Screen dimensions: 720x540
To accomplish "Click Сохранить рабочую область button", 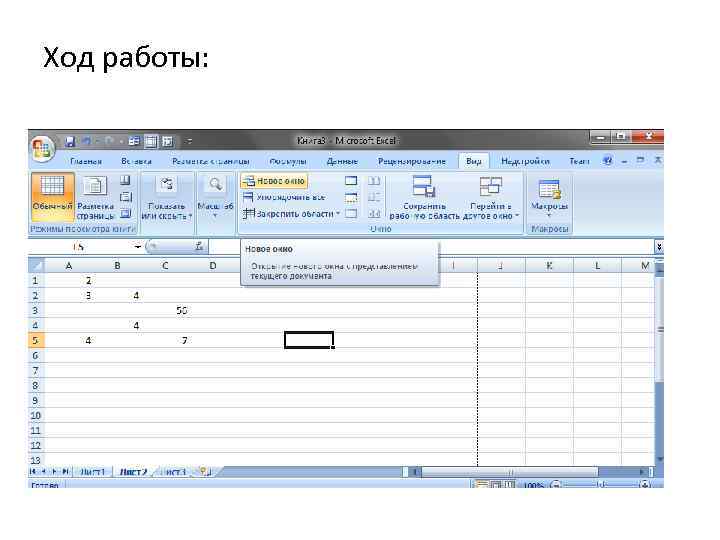I will (424, 198).
